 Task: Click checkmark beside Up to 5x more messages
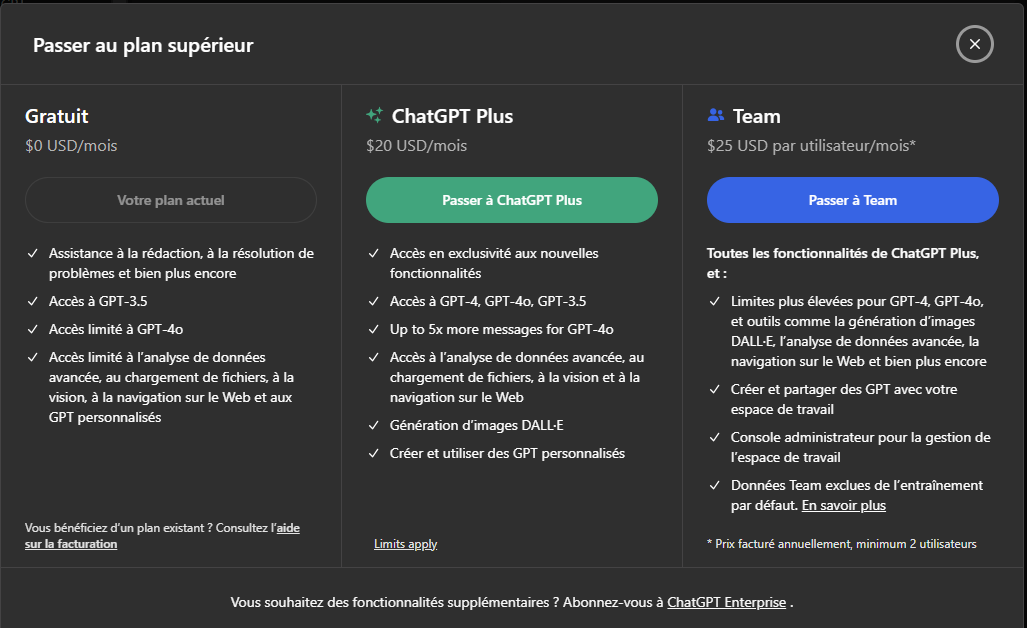click(374, 330)
